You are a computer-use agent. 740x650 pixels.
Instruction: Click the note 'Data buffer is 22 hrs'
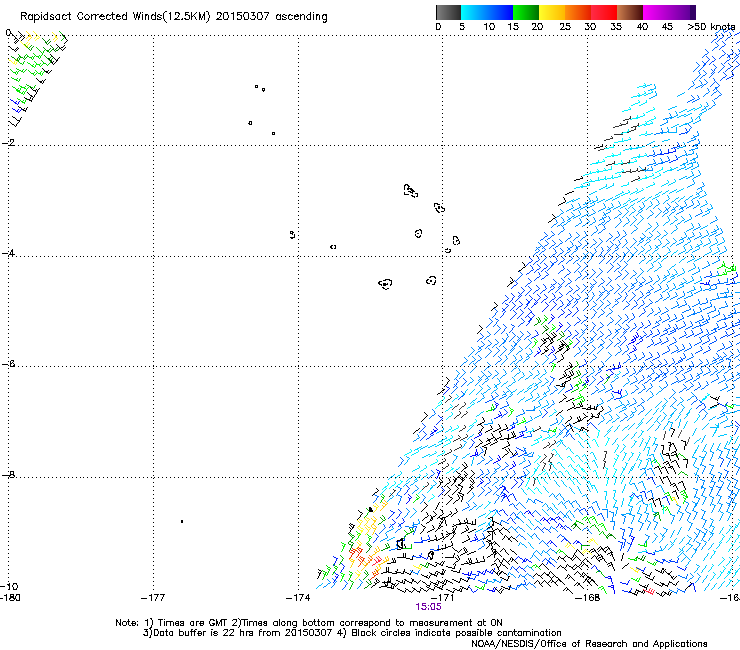point(203,633)
